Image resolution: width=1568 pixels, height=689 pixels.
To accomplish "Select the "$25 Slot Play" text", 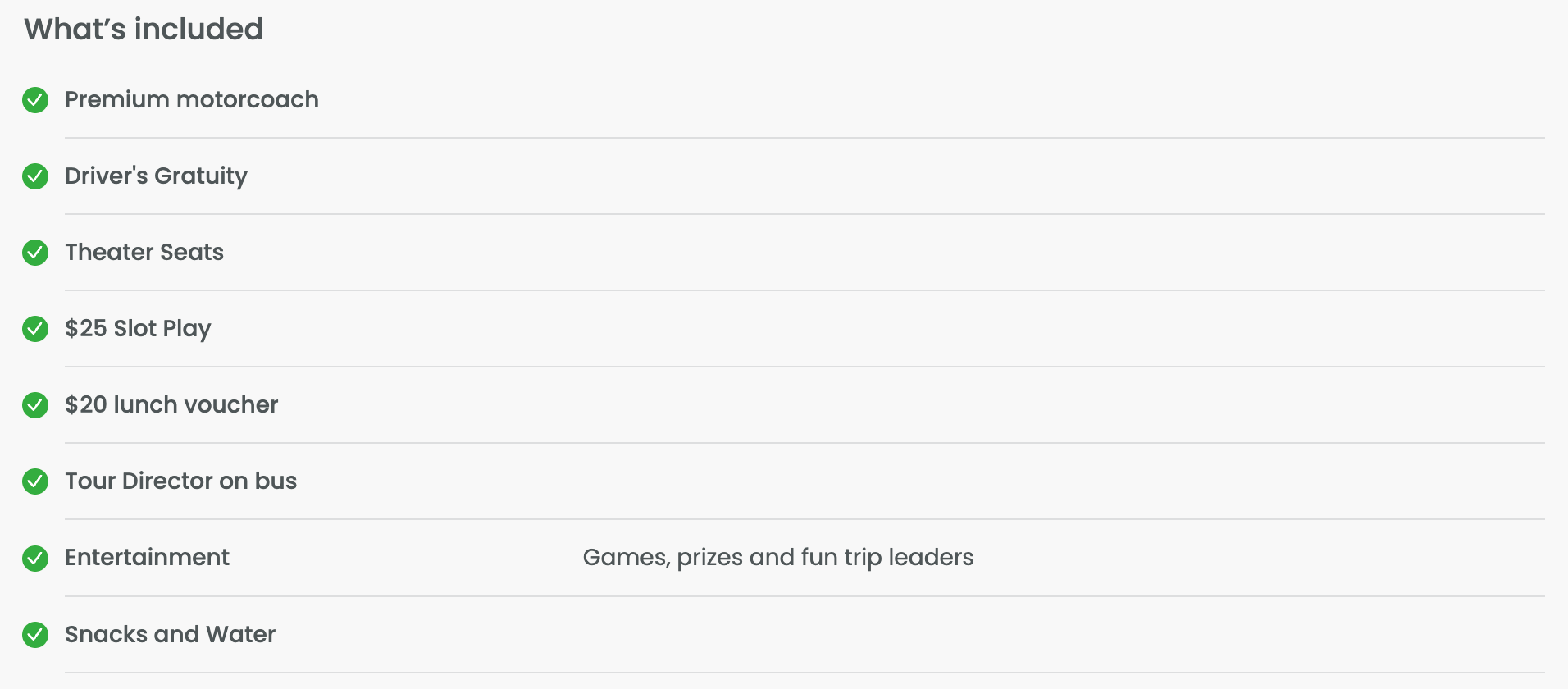I will pyautogui.click(x=138, y=329).
